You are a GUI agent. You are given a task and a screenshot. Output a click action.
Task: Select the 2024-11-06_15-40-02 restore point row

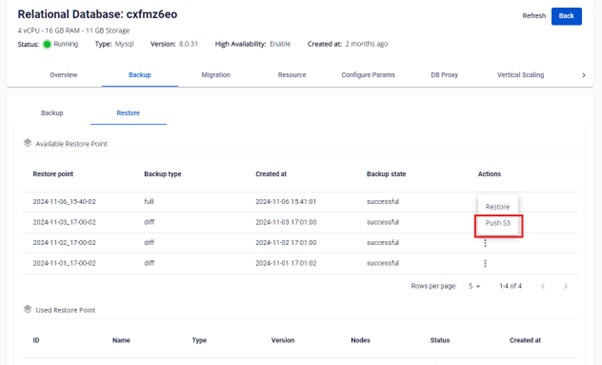tap(300, 202)
